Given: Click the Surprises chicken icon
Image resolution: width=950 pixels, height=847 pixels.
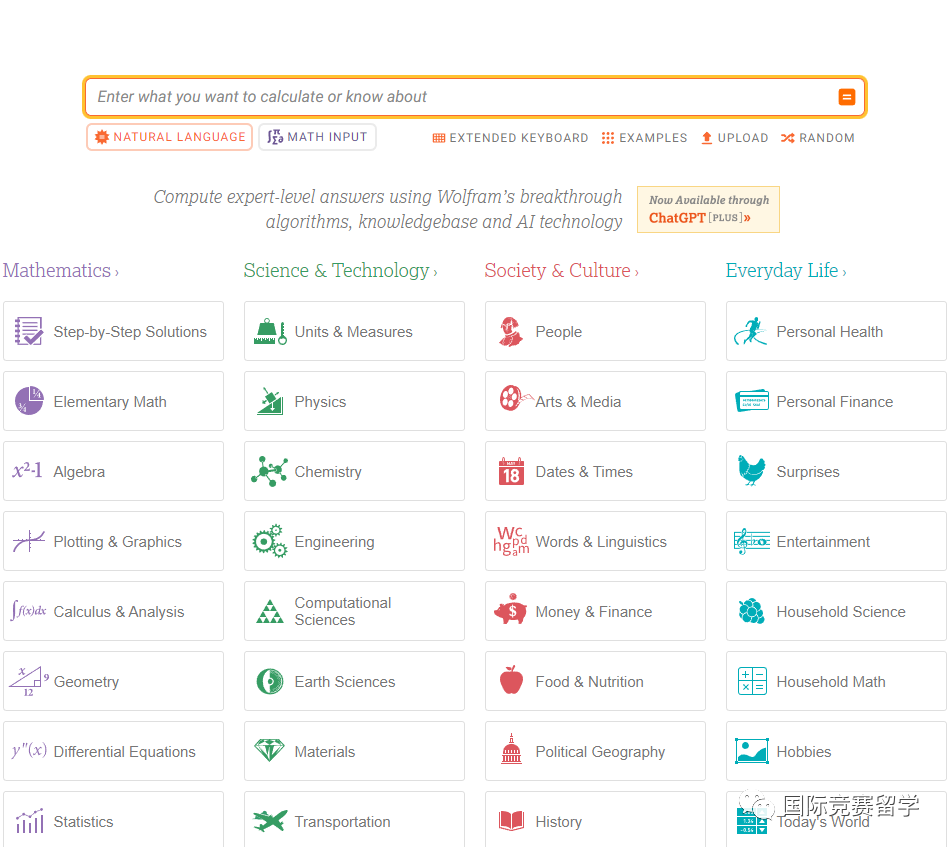Looking at the screenshot, I should (x=751, y=470).
